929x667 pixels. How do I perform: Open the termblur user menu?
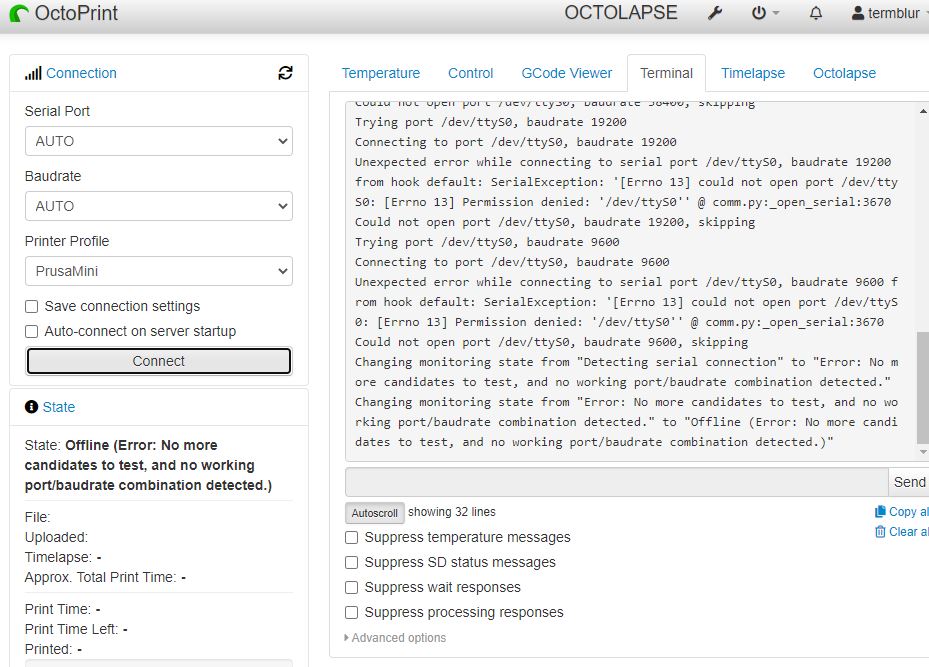tap(889, 13)
